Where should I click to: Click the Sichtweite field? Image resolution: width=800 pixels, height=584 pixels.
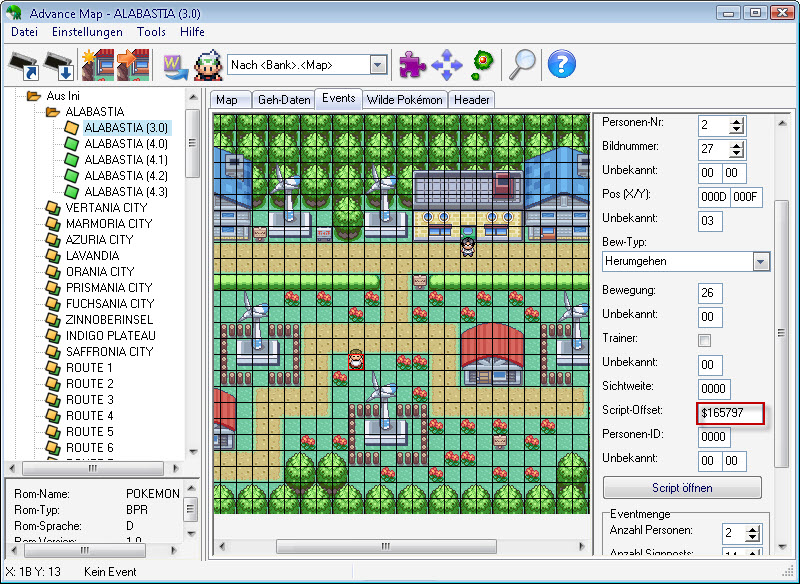coord(714,389)
